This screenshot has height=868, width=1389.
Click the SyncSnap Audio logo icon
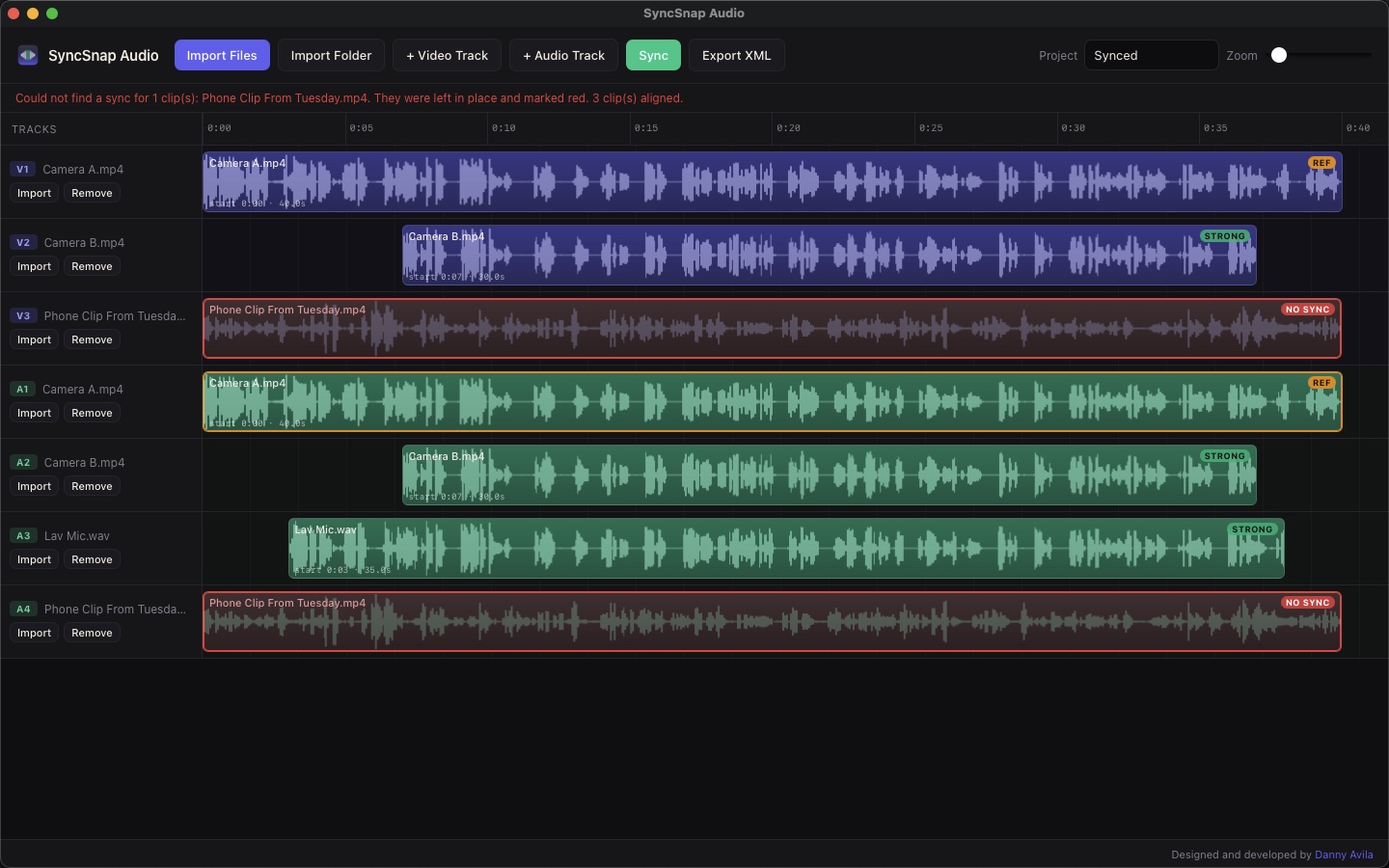28,56
